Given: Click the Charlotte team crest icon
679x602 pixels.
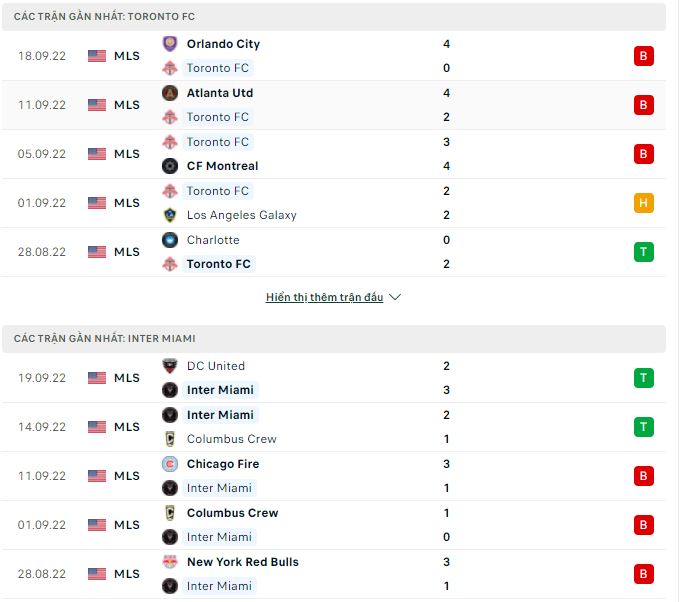Looking at the screenshot, I should click(169, 240).
